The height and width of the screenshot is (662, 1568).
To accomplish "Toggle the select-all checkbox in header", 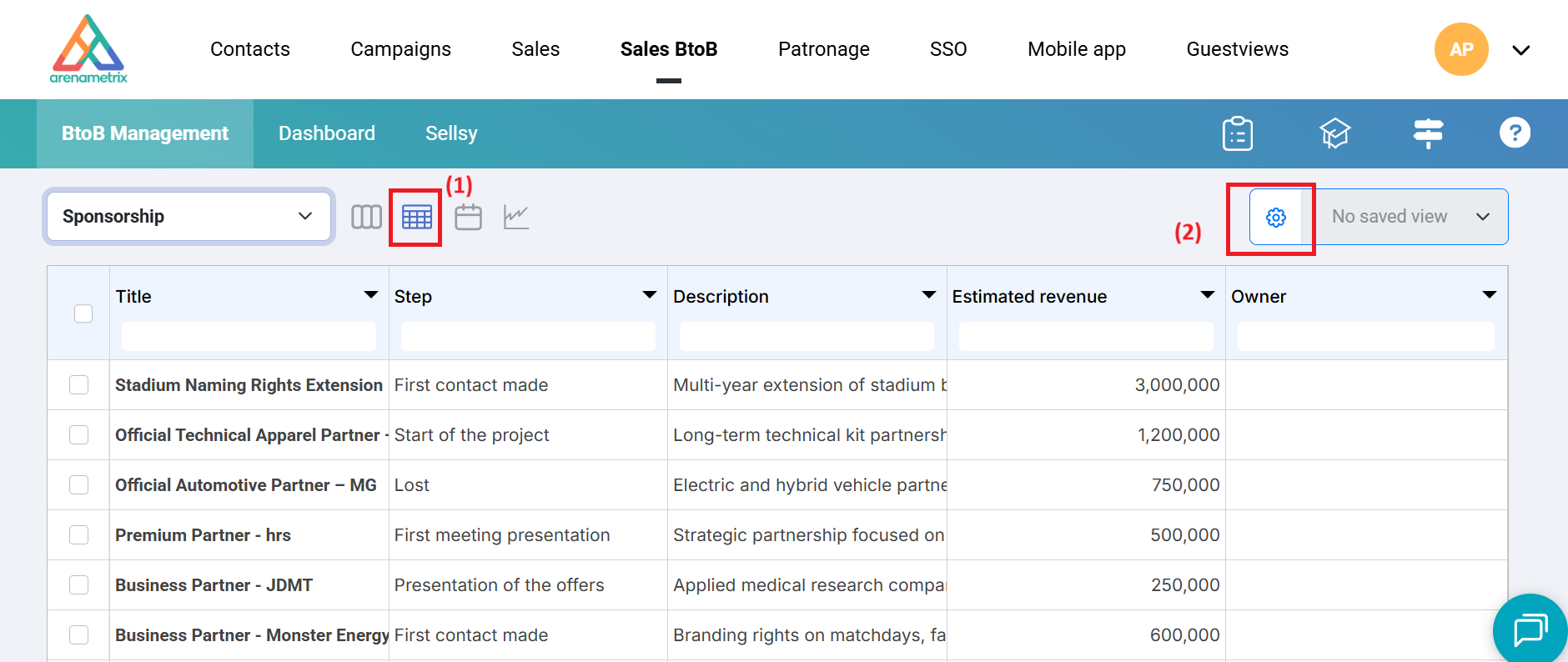I will click(83, 313).
